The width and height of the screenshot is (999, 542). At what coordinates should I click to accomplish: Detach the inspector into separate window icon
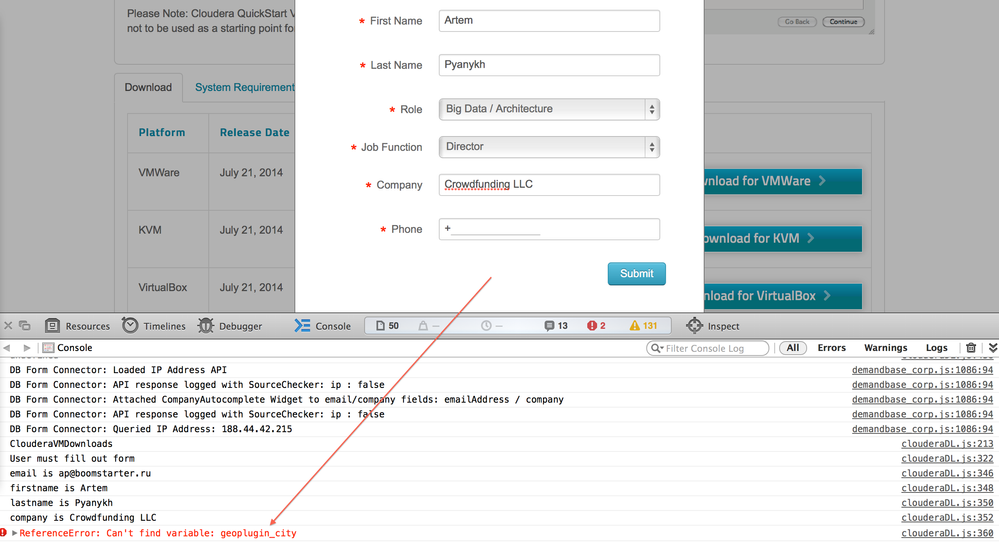tap(25, 325)
